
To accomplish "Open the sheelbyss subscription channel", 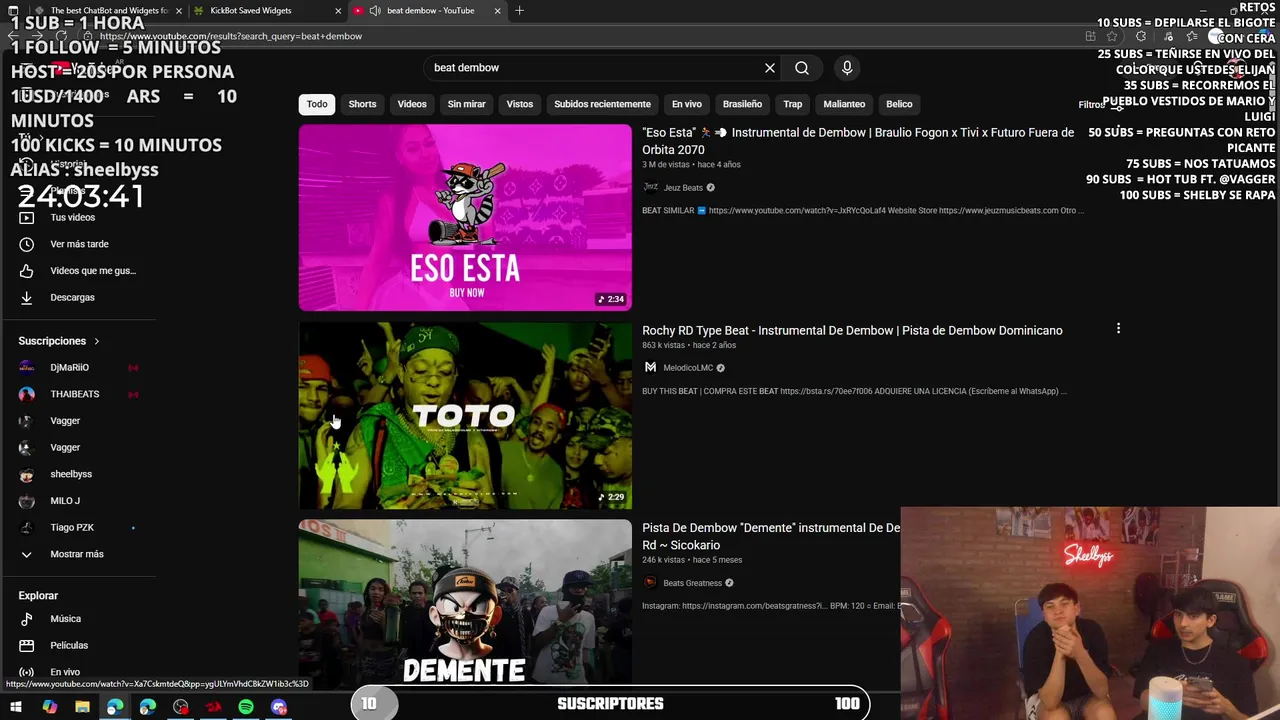I will point(70,474).
